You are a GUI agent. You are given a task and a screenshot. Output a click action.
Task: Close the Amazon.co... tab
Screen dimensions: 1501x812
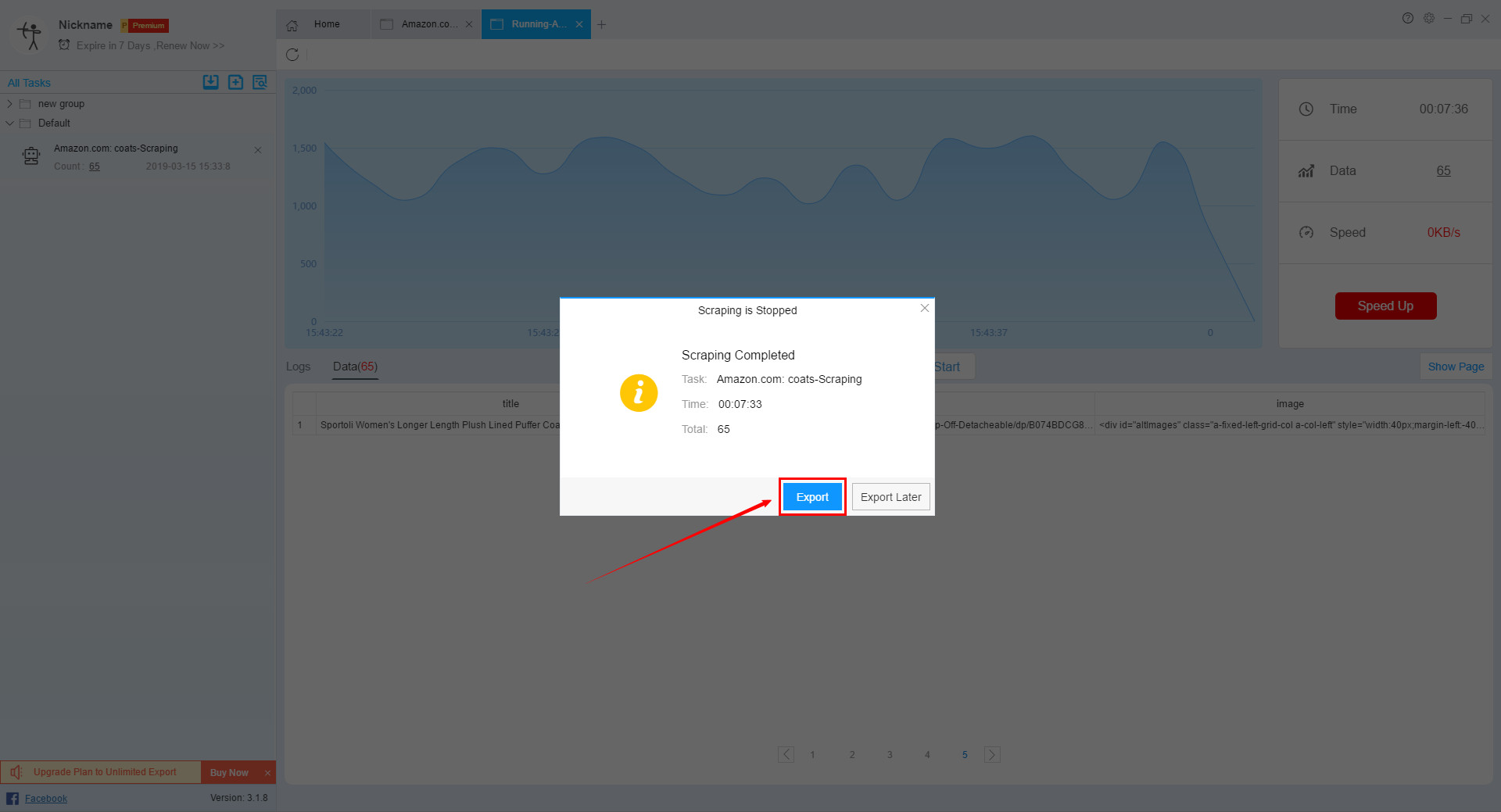469,24
